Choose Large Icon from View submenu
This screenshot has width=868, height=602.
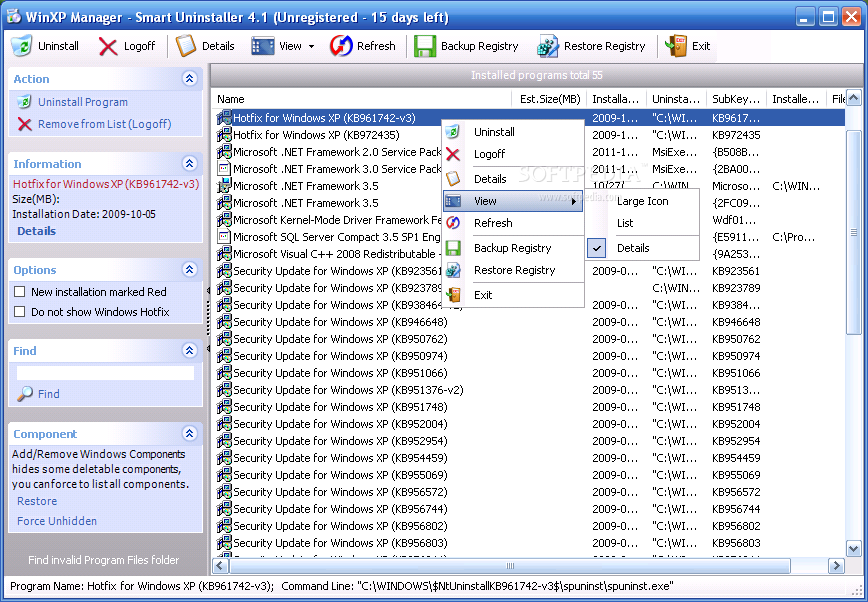(x=642, y=201)
